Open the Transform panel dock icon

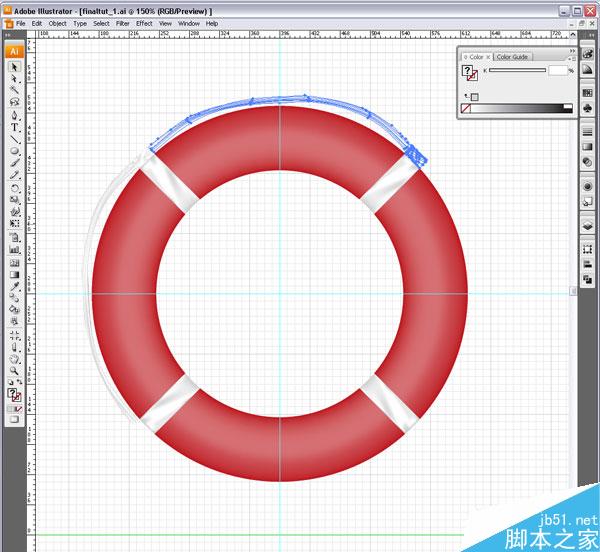[x=587, y=249]
